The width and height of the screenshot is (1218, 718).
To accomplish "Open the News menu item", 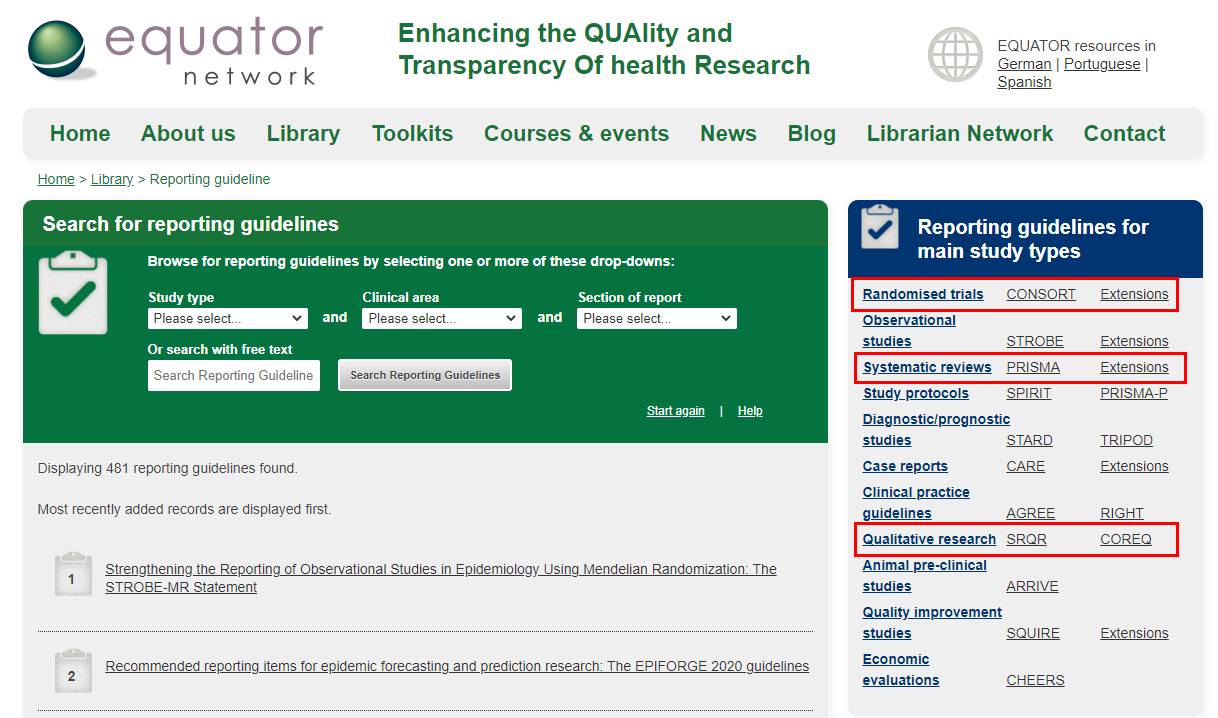I will (728, 134).
